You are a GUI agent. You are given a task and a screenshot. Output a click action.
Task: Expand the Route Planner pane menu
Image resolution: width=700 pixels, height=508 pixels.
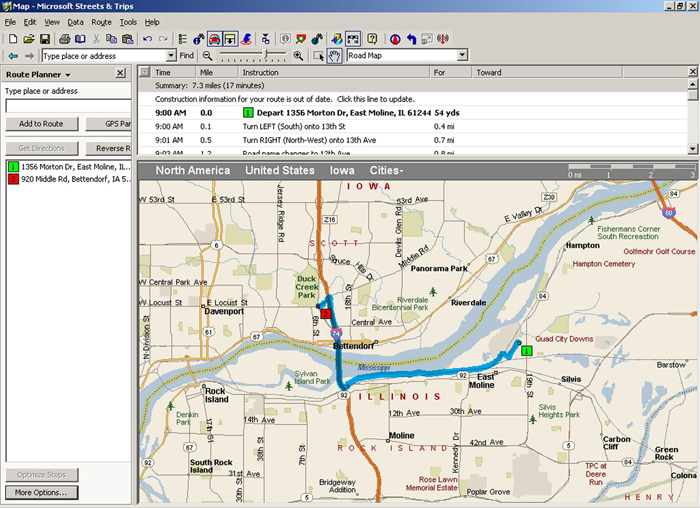[67, 75]
